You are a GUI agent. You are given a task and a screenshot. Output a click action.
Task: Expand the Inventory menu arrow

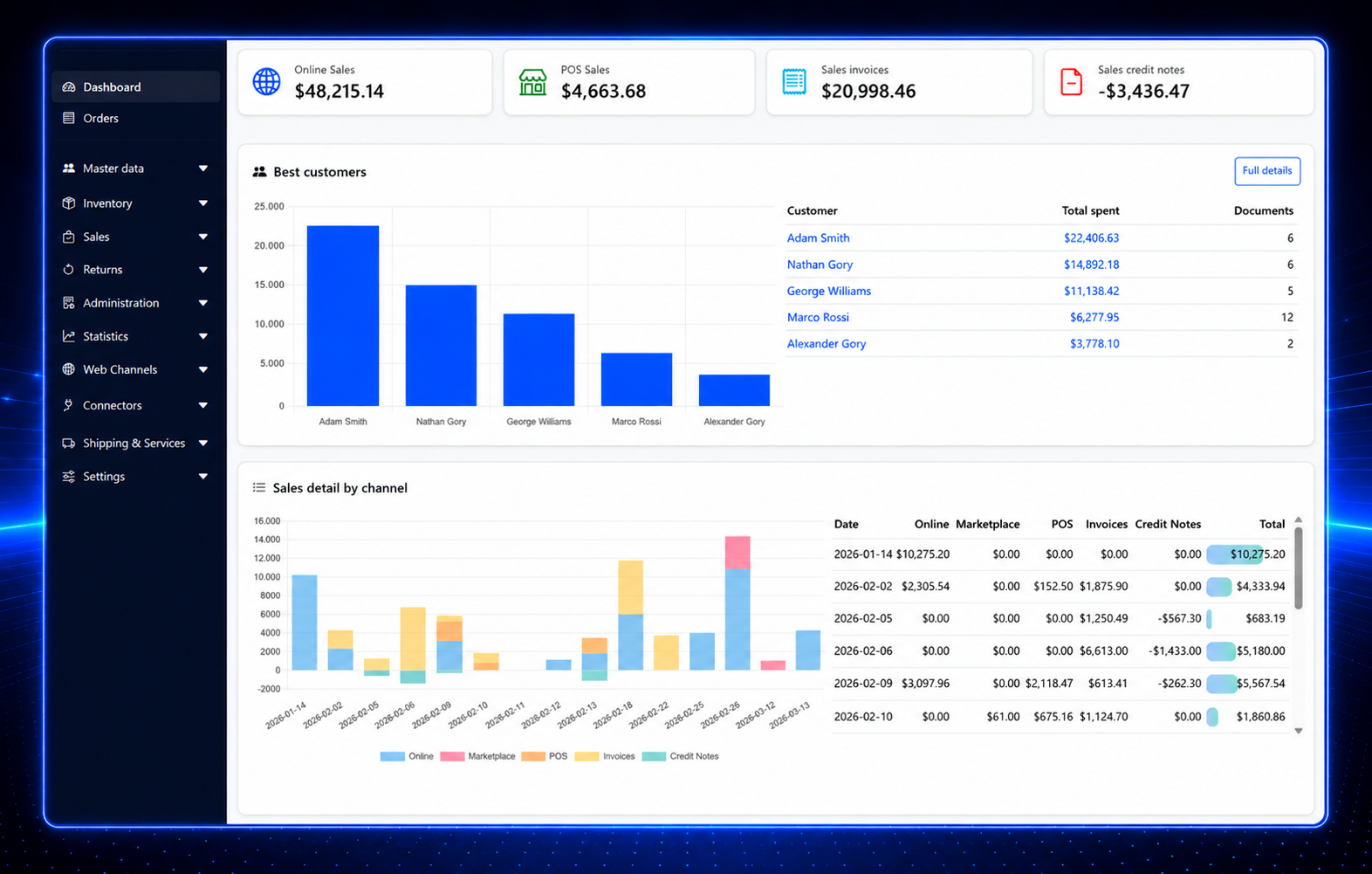(x=203, y=203)
